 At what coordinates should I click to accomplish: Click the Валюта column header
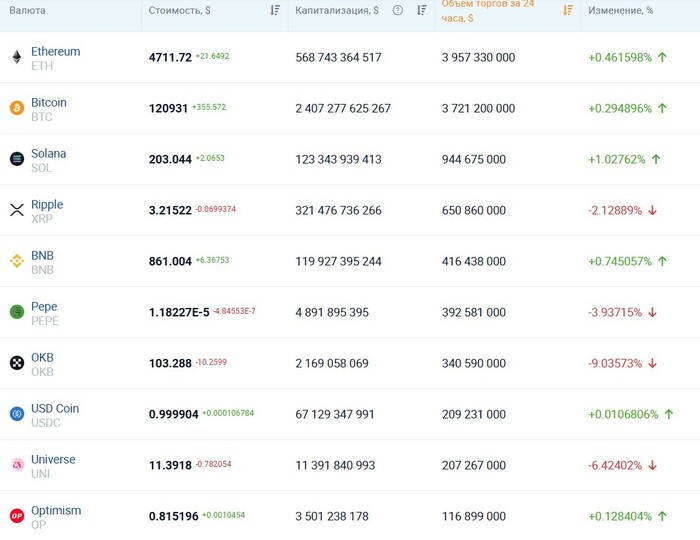27,10
